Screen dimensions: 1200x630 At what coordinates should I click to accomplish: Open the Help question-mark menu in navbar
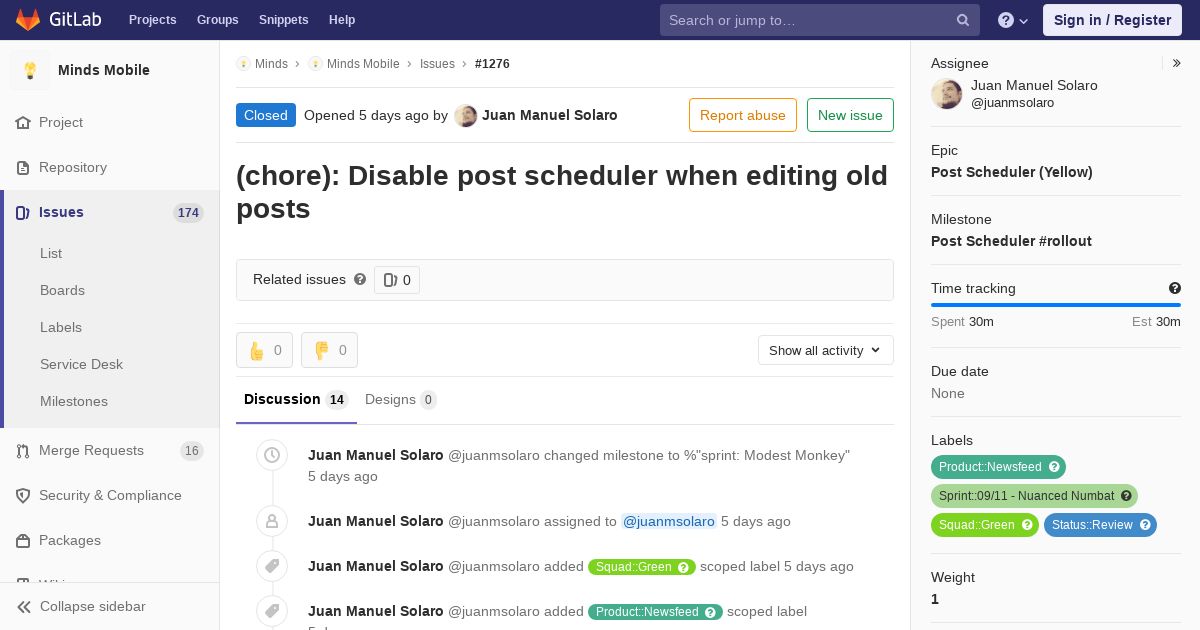(1013, 20)
